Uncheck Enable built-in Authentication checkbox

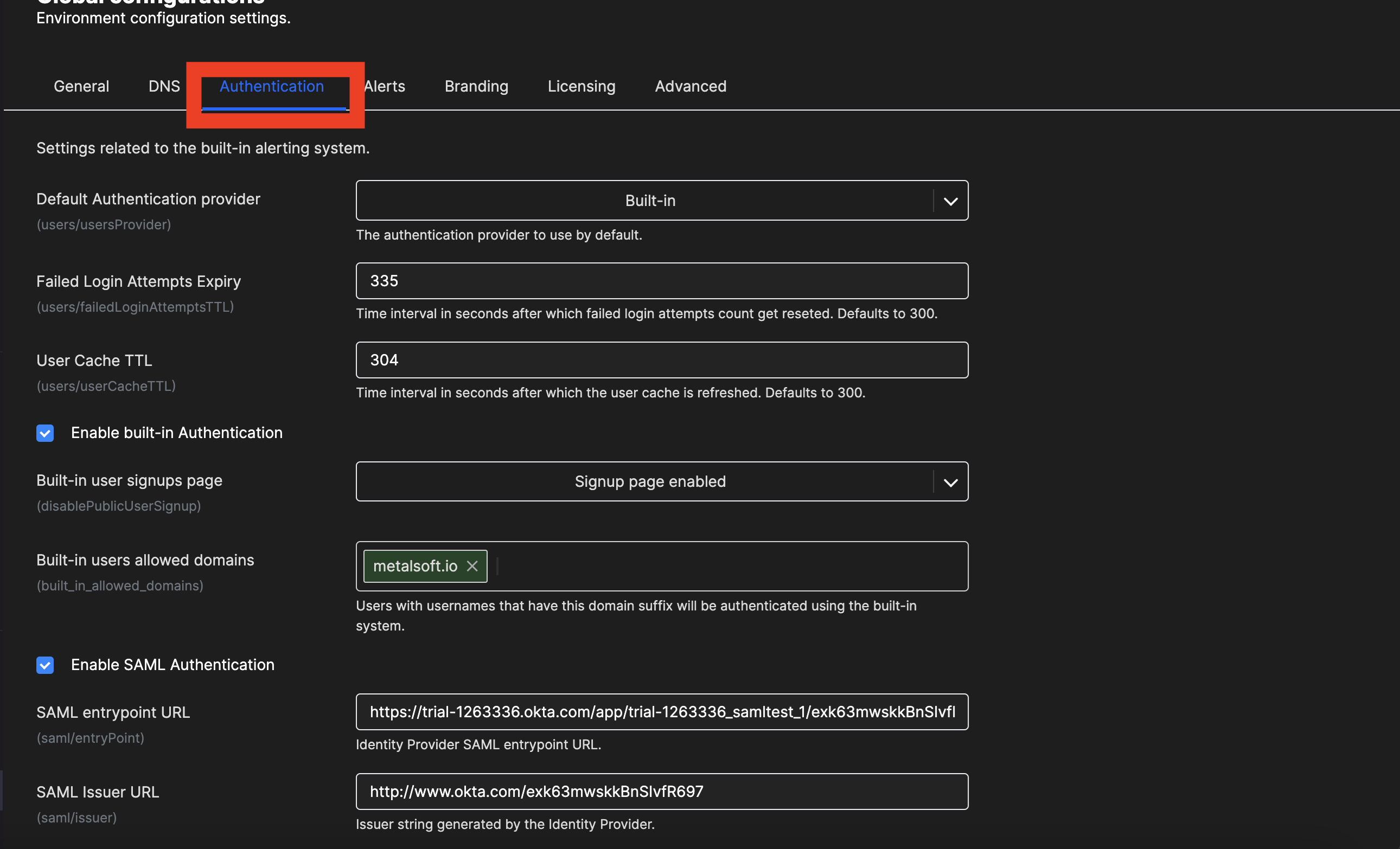45,433
